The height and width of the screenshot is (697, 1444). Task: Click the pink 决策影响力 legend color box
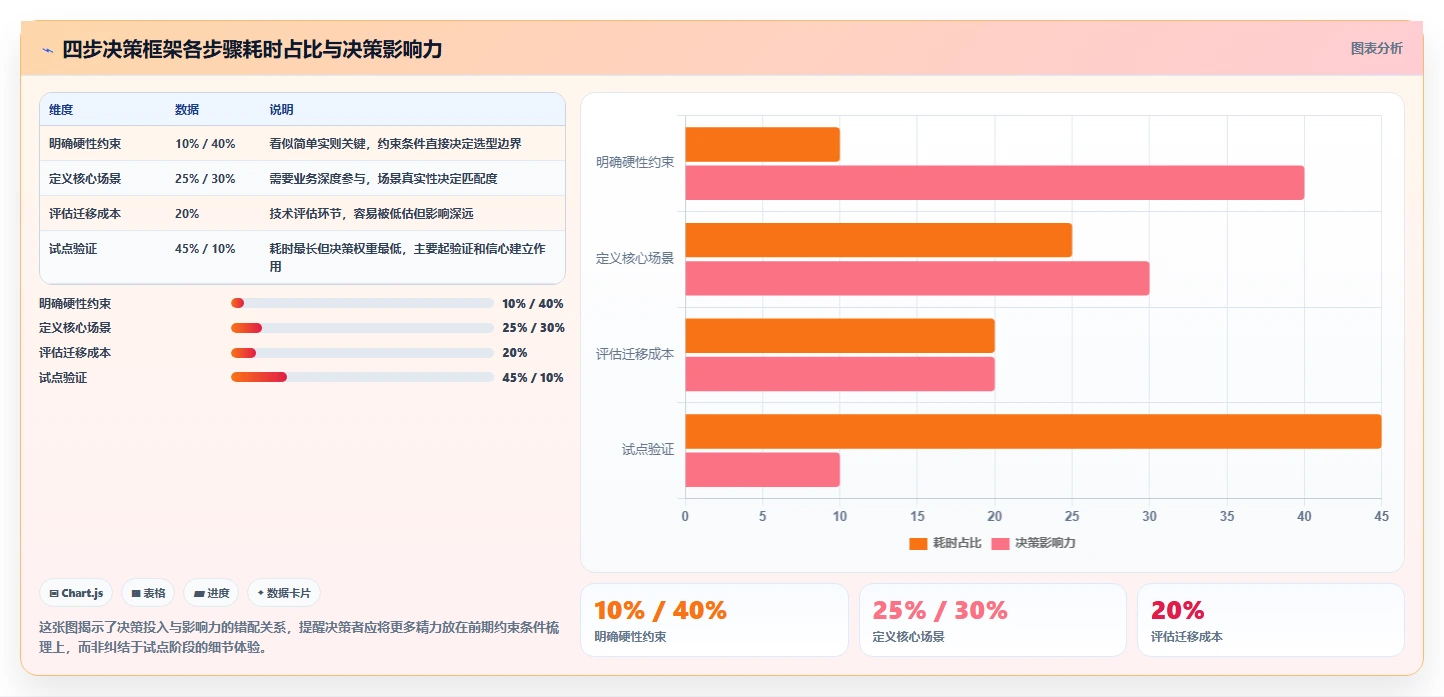tap(1001, 543)
